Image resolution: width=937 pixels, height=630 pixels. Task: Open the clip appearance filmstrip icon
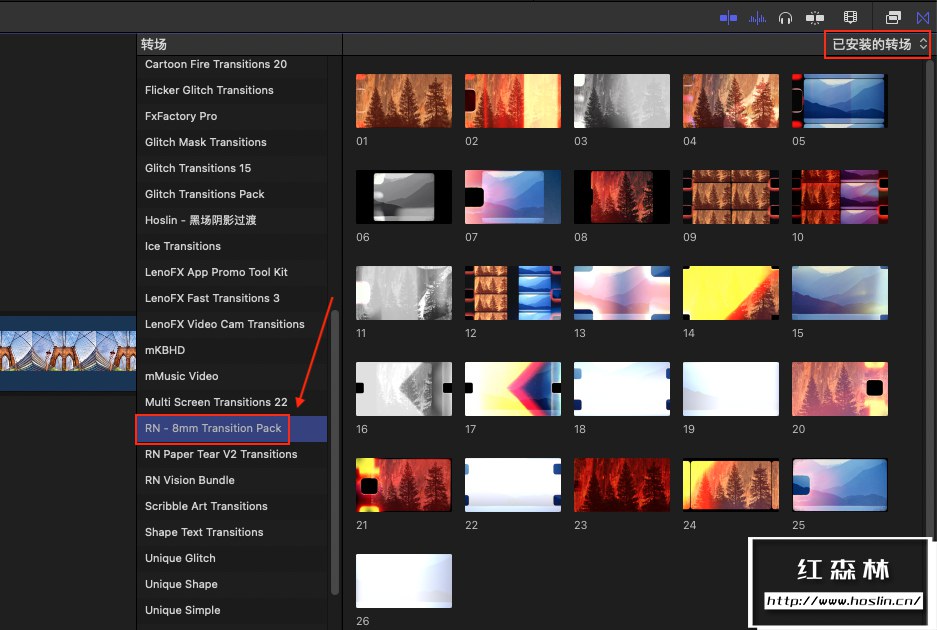pos(851,17)
